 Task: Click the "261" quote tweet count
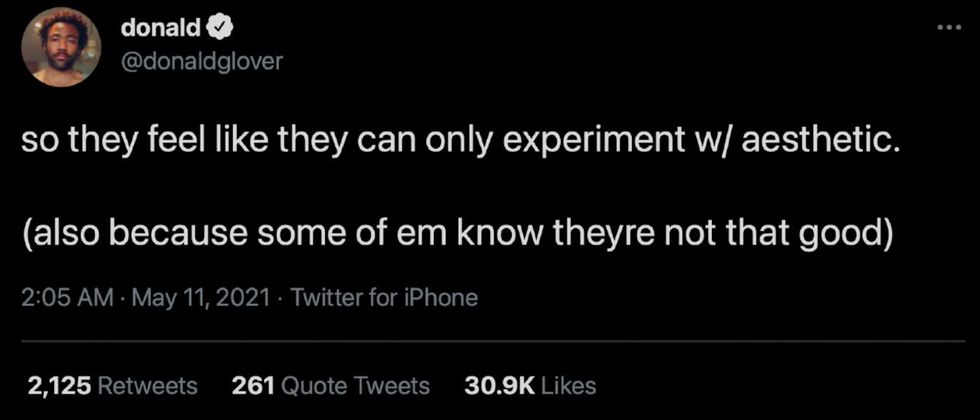pos(251,385)
